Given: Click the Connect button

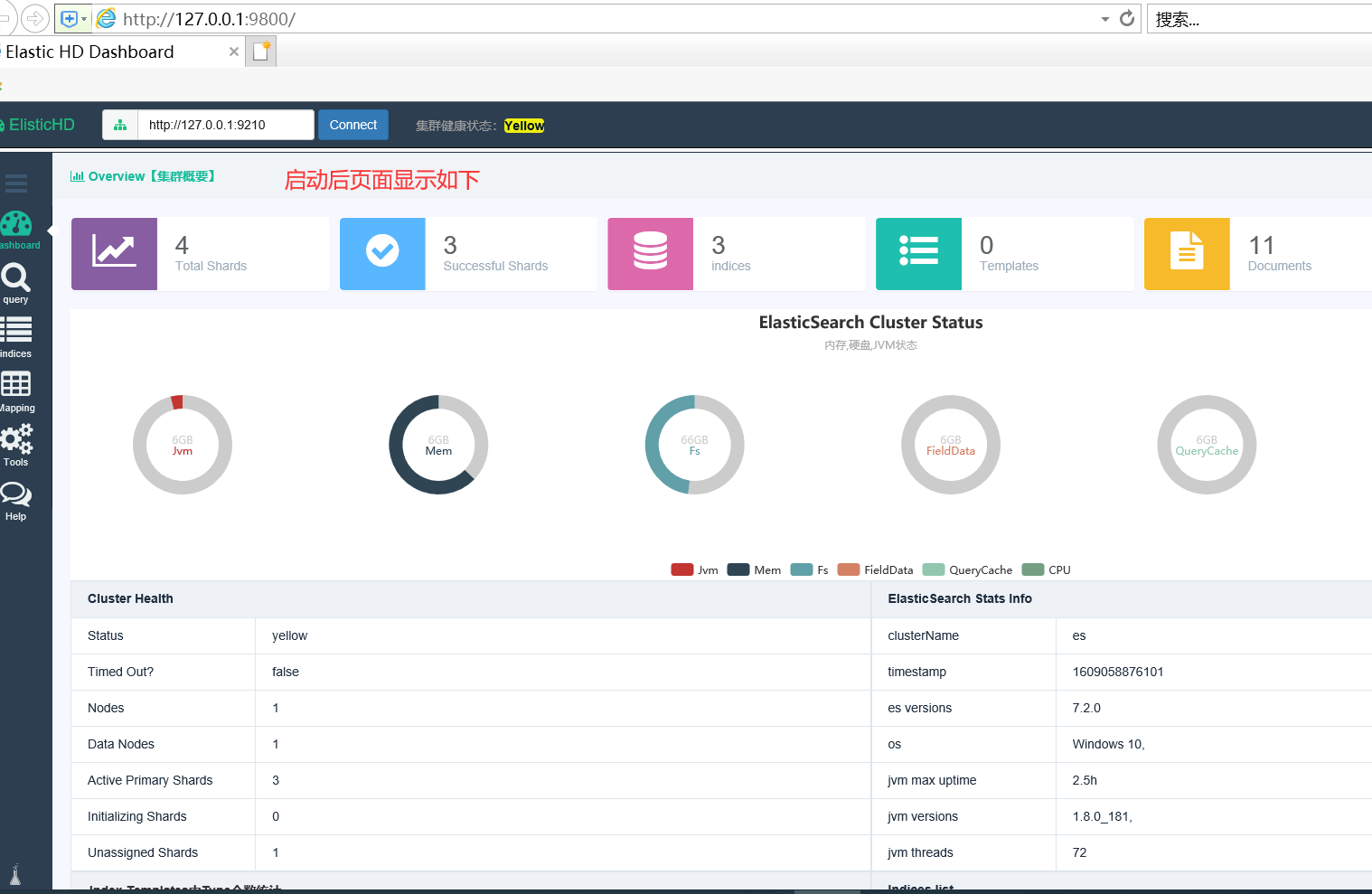Looking at the screenshot, I should coord(352,125).
